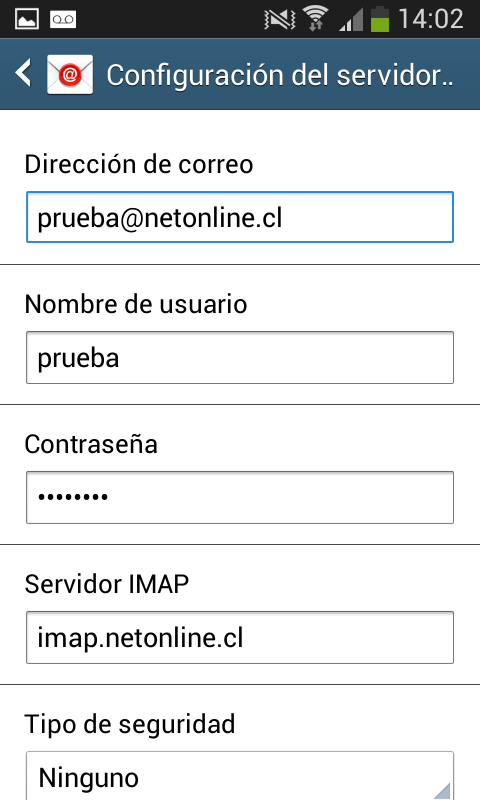Tap the dropdown triangle on Ninguno field

442,790
